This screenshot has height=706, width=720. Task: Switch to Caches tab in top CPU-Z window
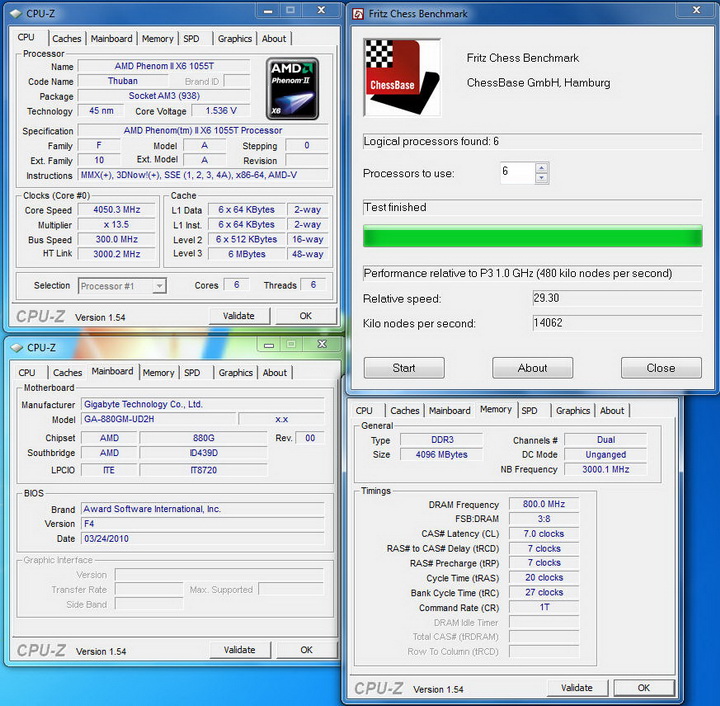tap(67, 39)
